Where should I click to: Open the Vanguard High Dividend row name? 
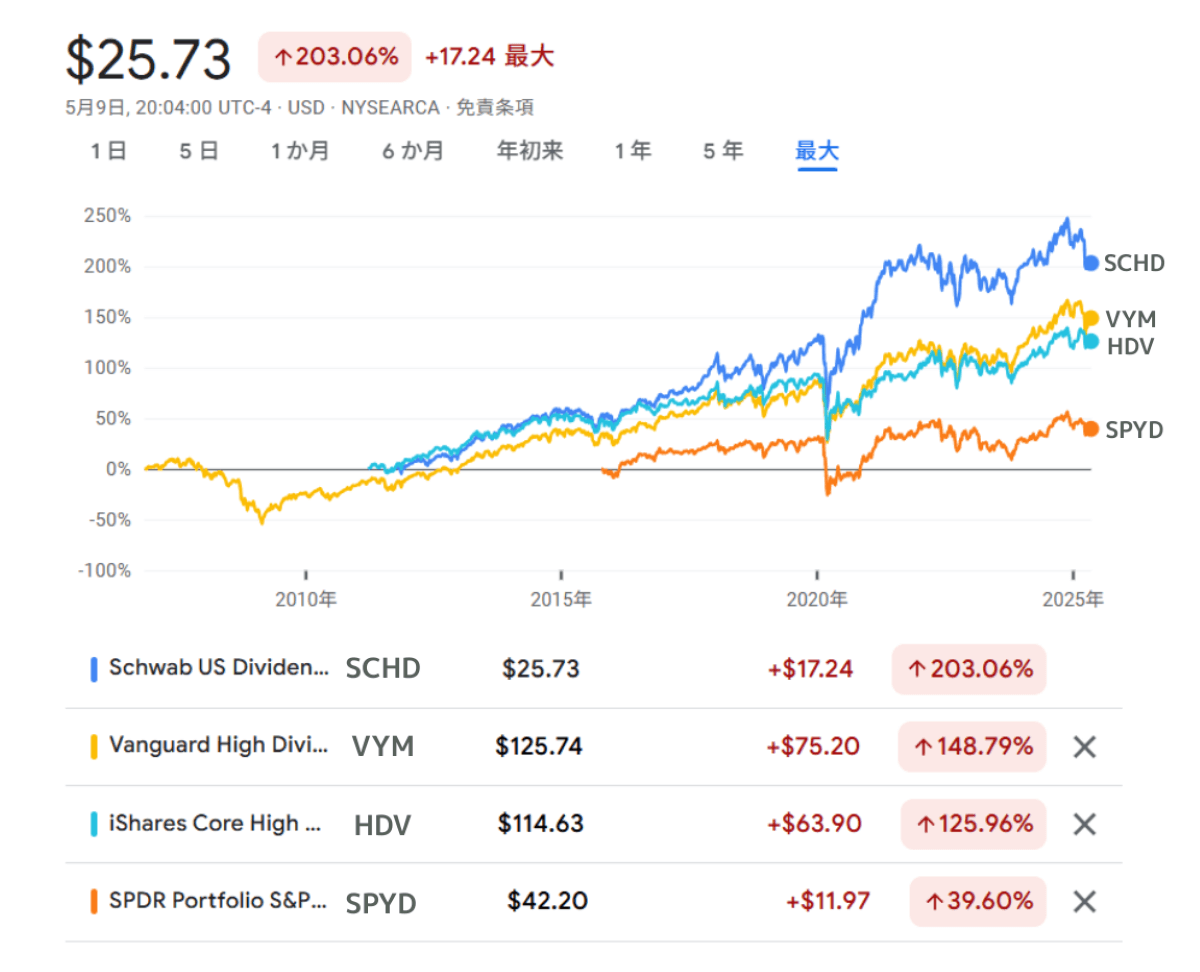coord(218,745)
